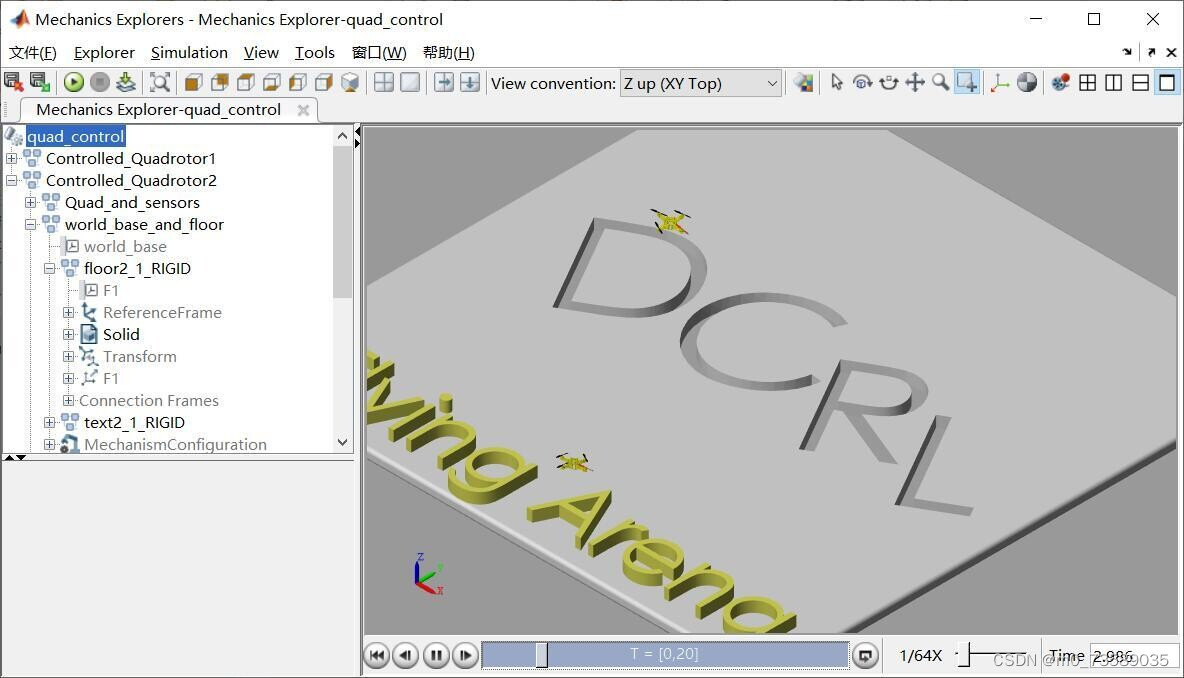Click the Zoom to region tool
Viewport: 1184px width, 678px height.
pyautogui.click(x=967, y=82)
